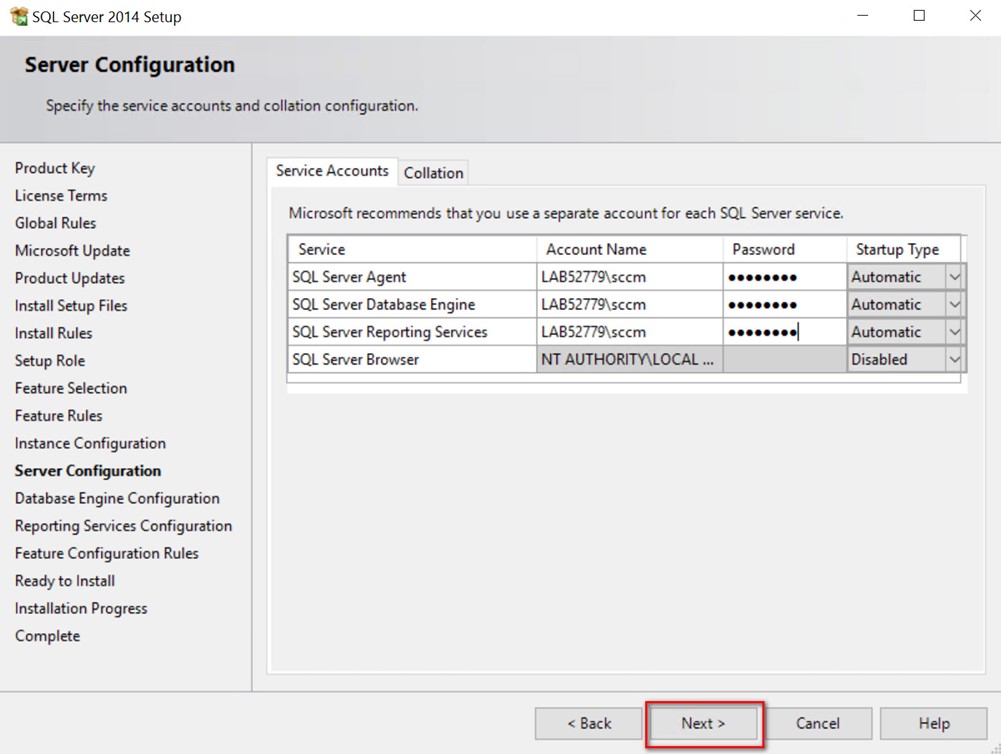Minimize the SQL Server 2014 Setup window
This screenshot has height=754, width=1001.
click(862, 15)
